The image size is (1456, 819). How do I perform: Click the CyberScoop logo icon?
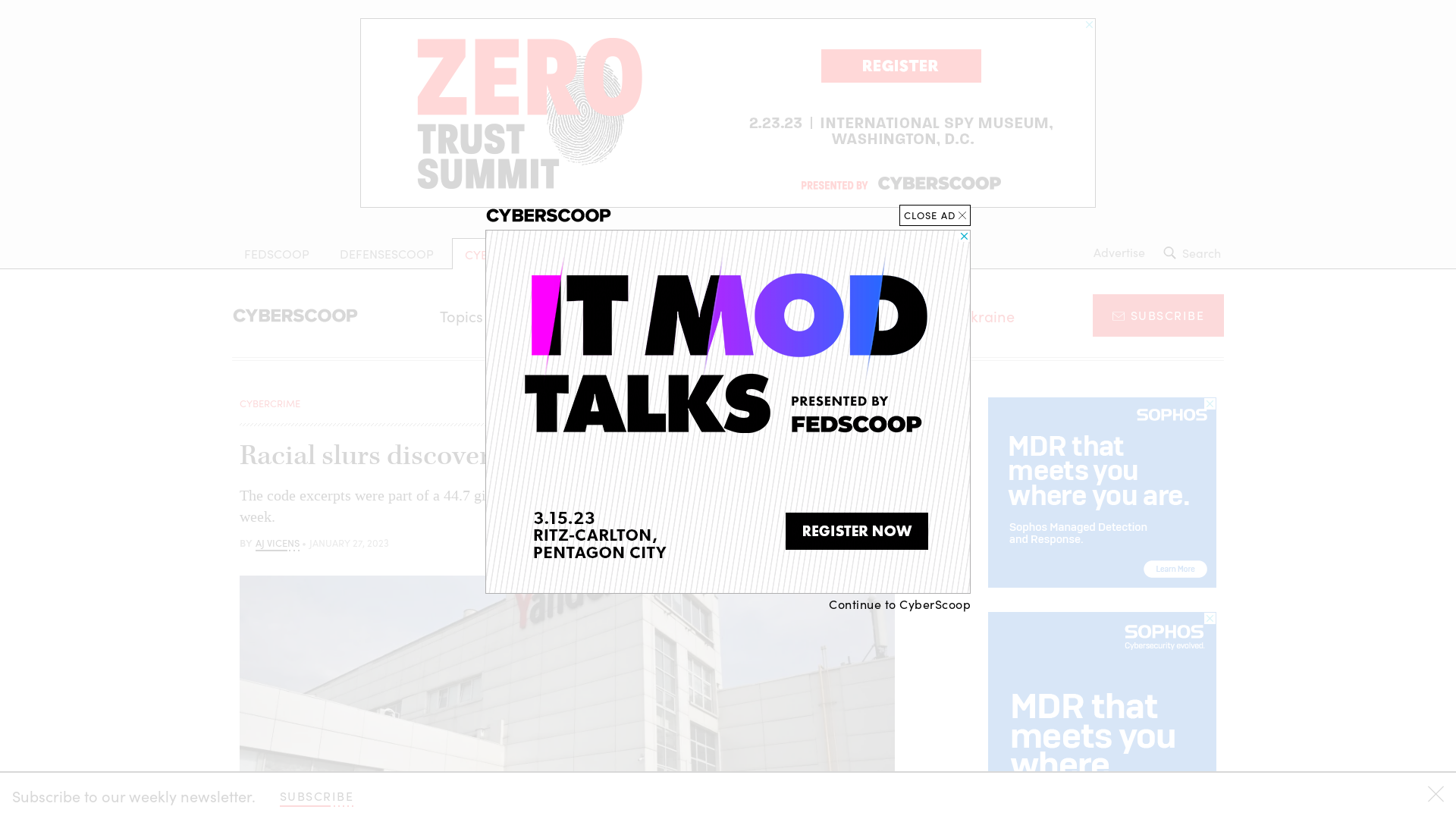(x=295, y=315)
